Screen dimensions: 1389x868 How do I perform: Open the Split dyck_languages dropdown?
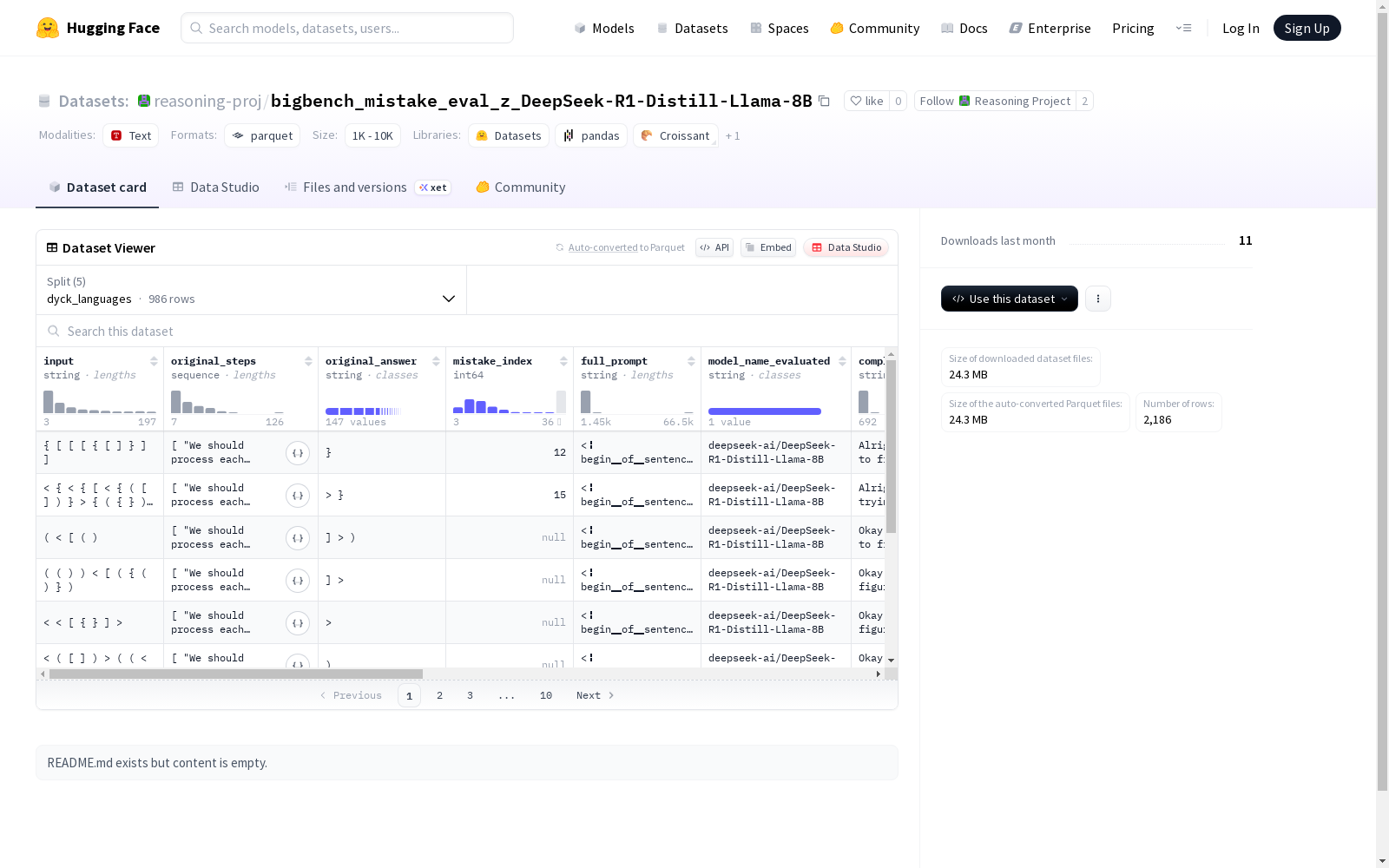(x=252, y=290)
